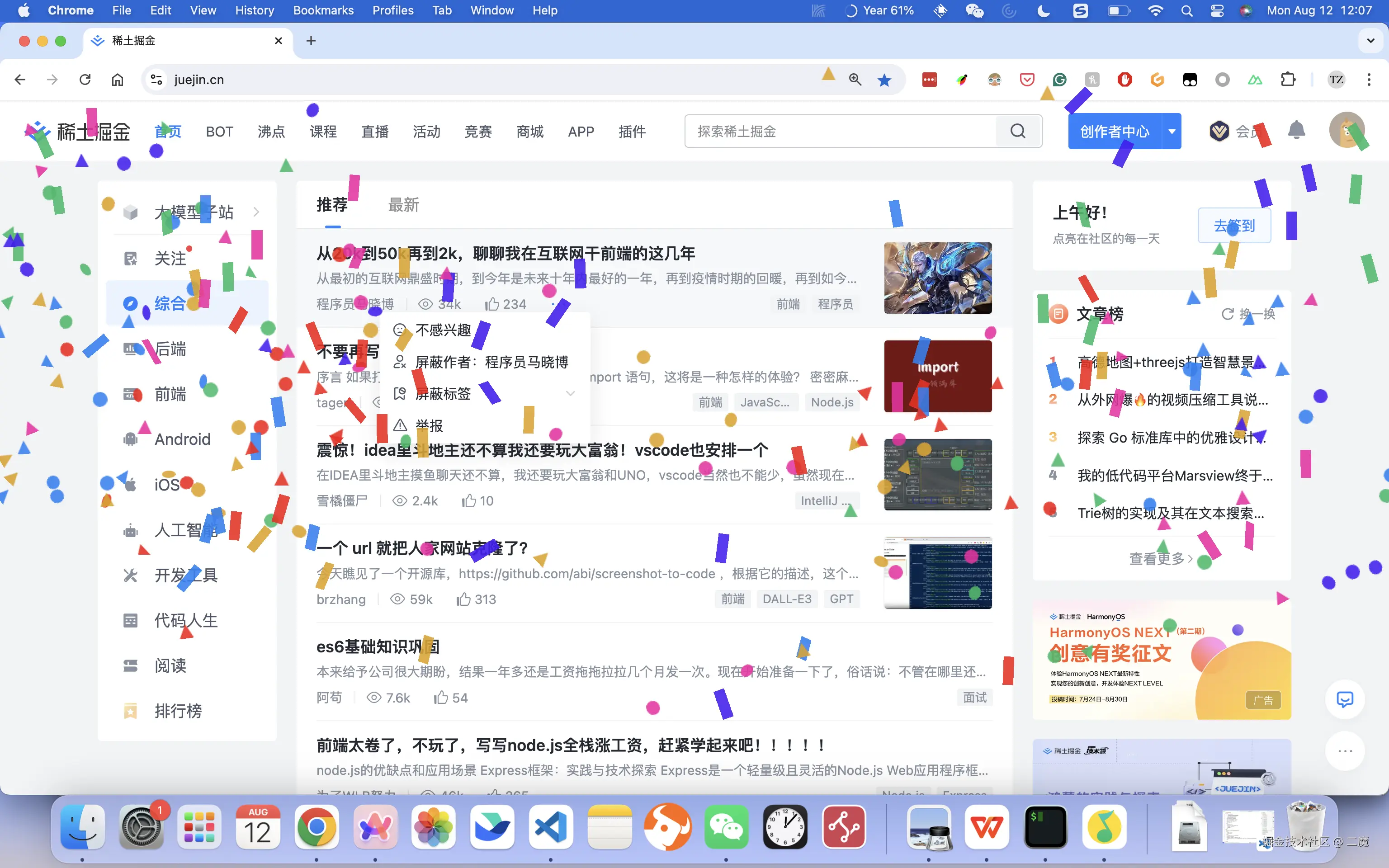This screenshot has height=868, width=1389.
Task: Expand the 创作者中心 dropdown arrow
Action: tap(1172, 131)
